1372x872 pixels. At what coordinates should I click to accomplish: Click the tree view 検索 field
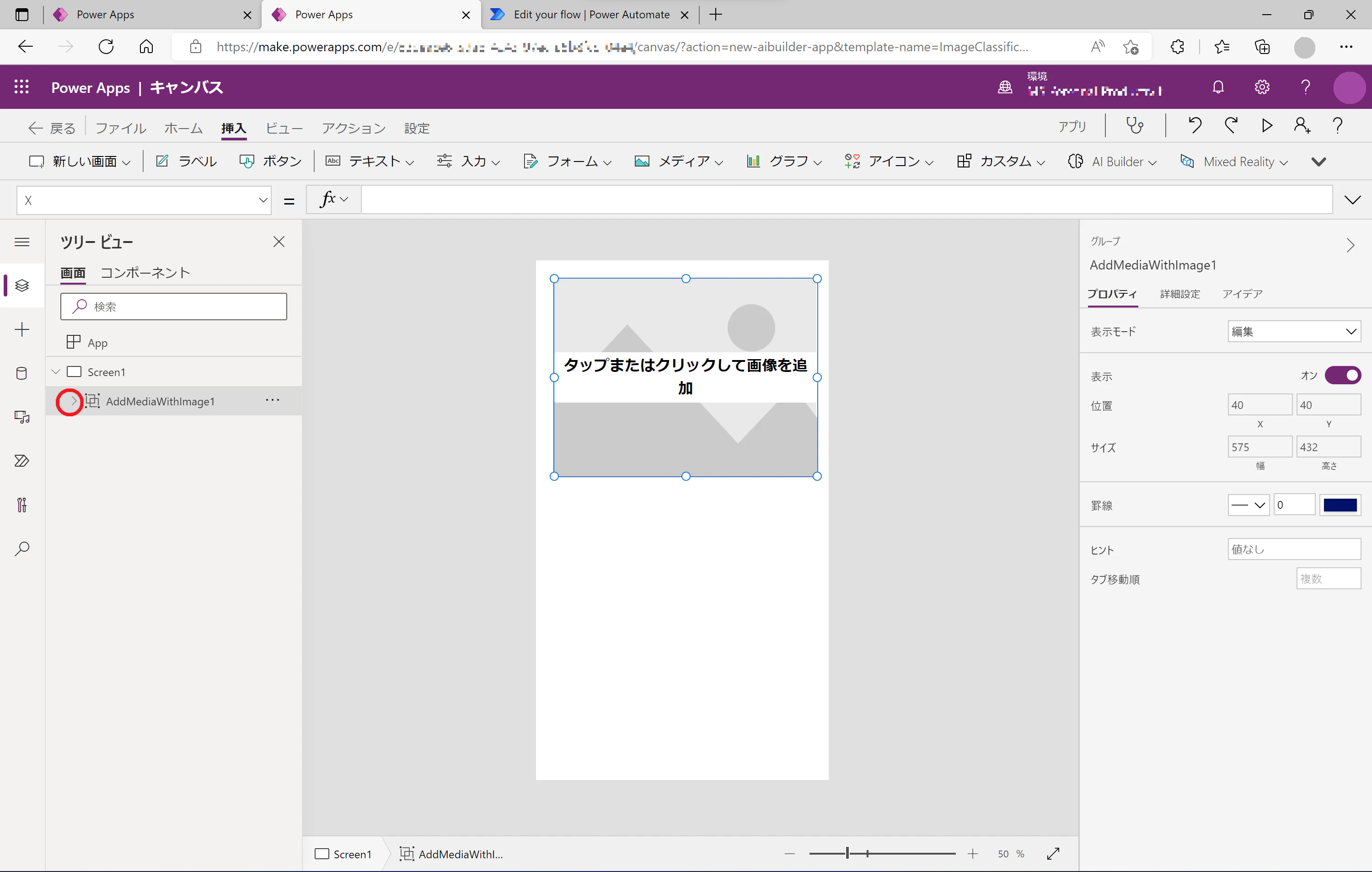click(x=174, y=307)
